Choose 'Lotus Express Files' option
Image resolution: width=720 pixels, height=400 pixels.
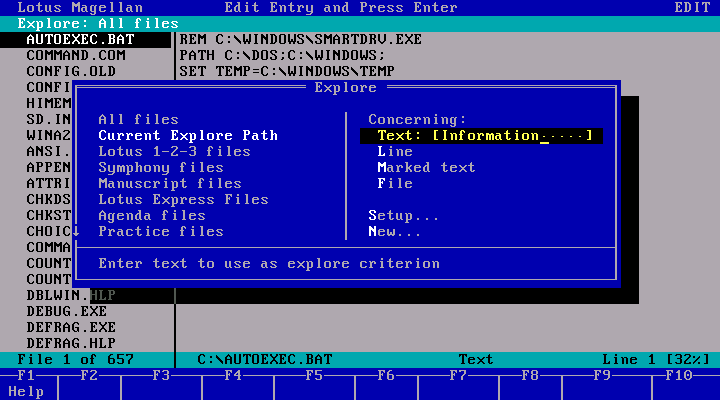click(x=183, y=200)
